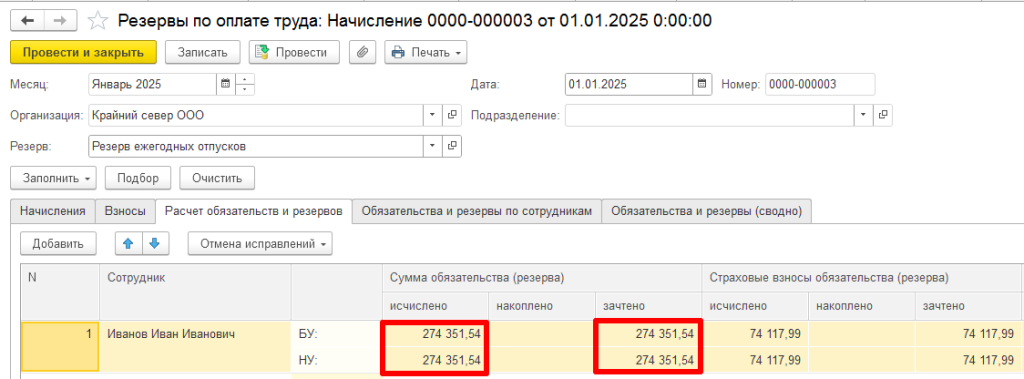Open the Заполнить dropdown menu
Viewport: 1024px width, 379px height.
54,178
